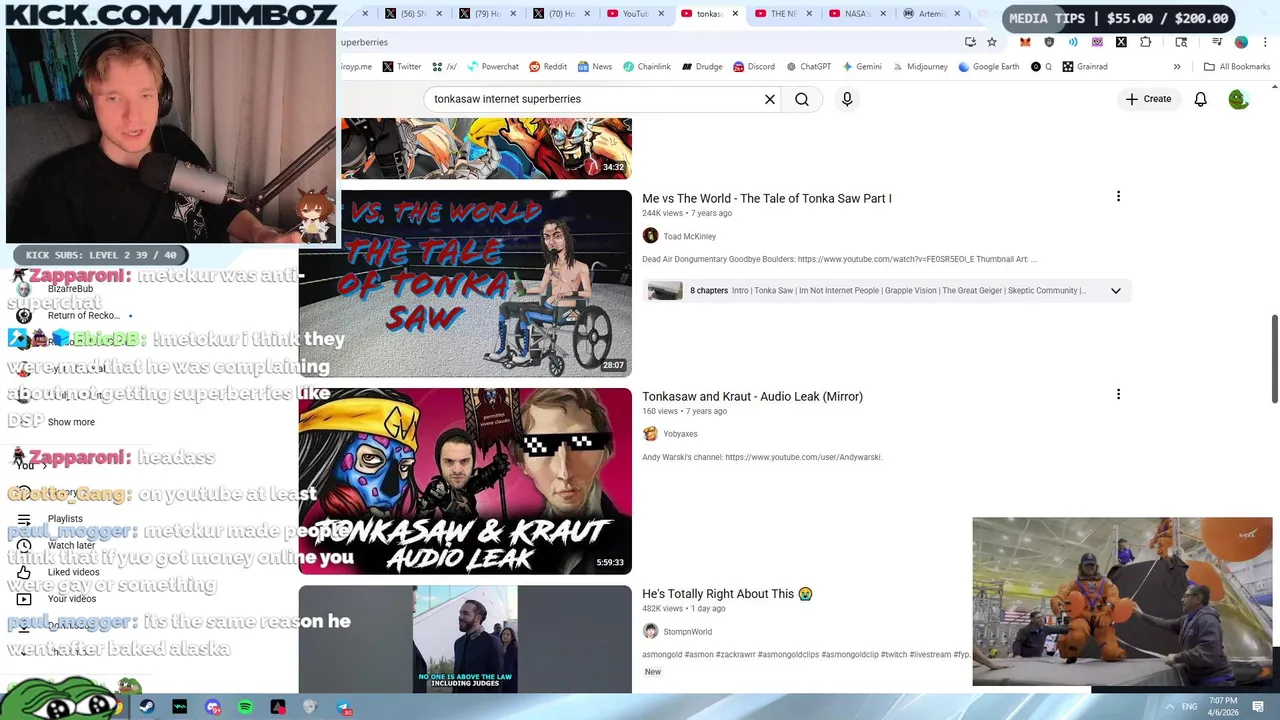
Task: Open the Chainlink bookmark
Action: (x=646, y=67)
